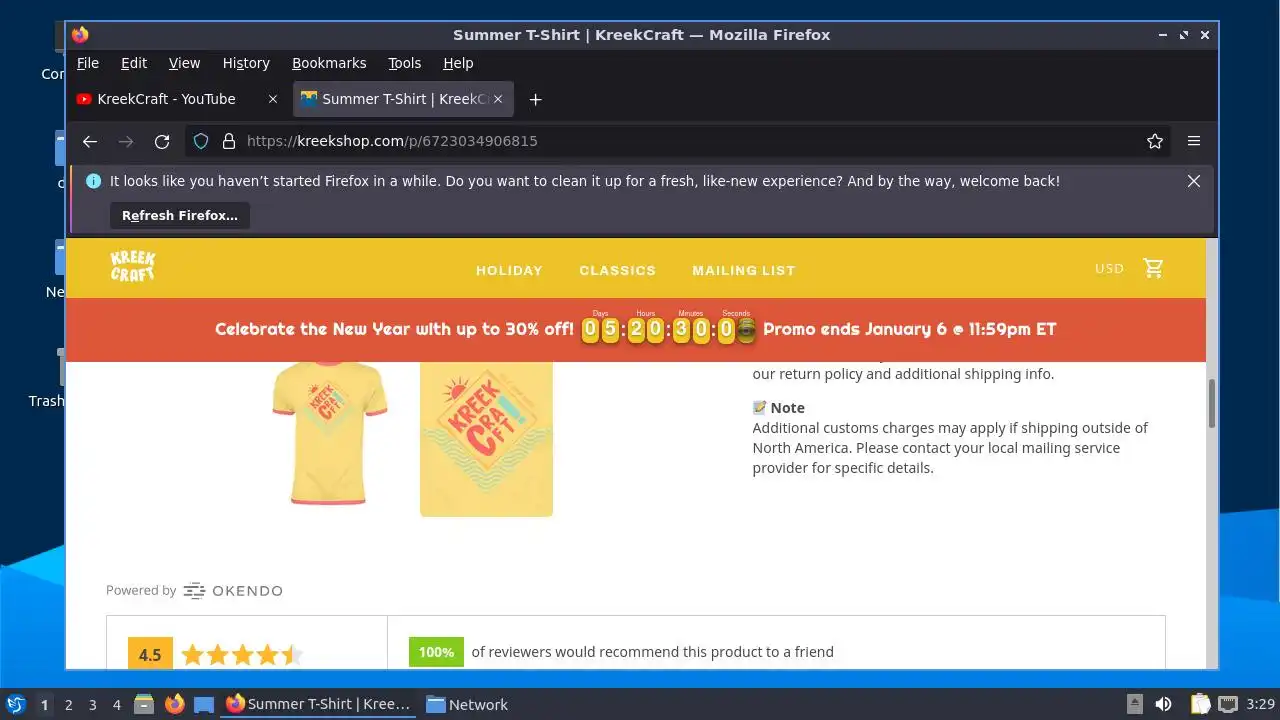1280x720 pixels.
Task: Switch to workspace 2 in taskbar
Action: click(69, 704)
